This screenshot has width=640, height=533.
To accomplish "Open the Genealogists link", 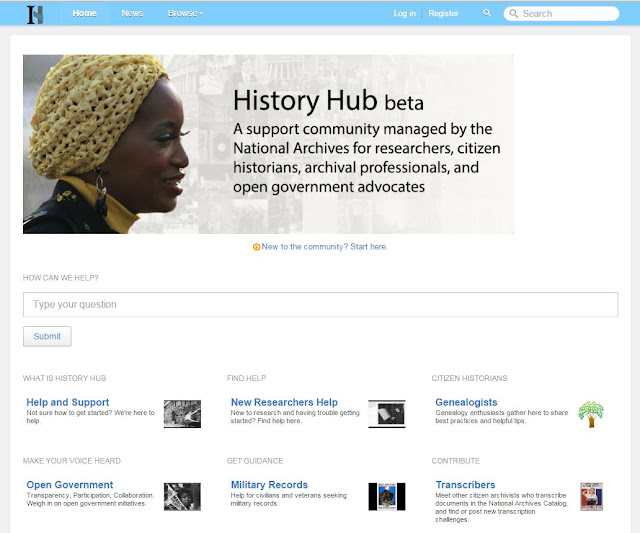I will click(x=466, y=402).
